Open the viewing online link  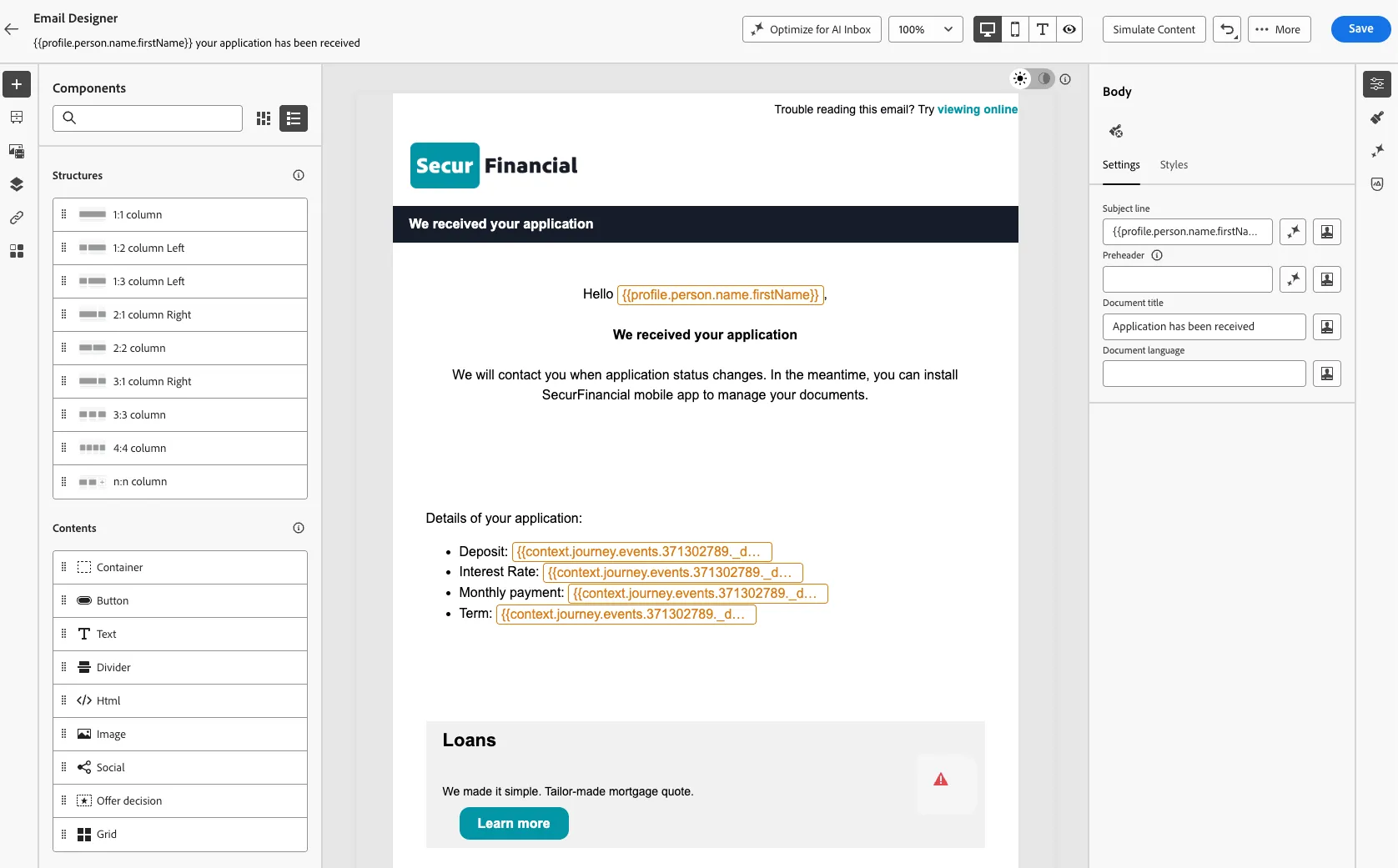point(977,109)
